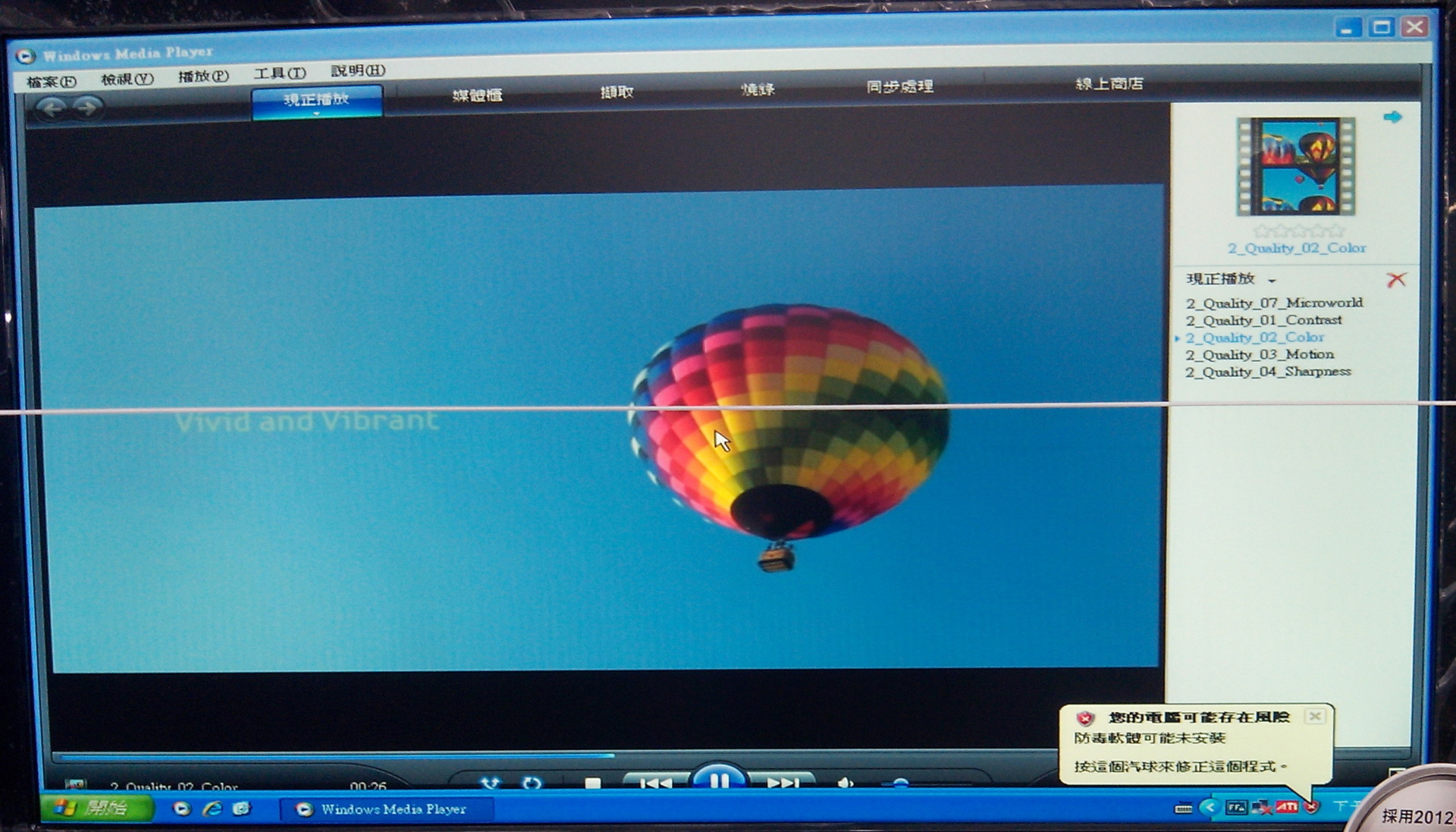Viewport: 1456px width, 832px height.
Task: Click the language bar keyboard icon
Action: pos(1183,808)
